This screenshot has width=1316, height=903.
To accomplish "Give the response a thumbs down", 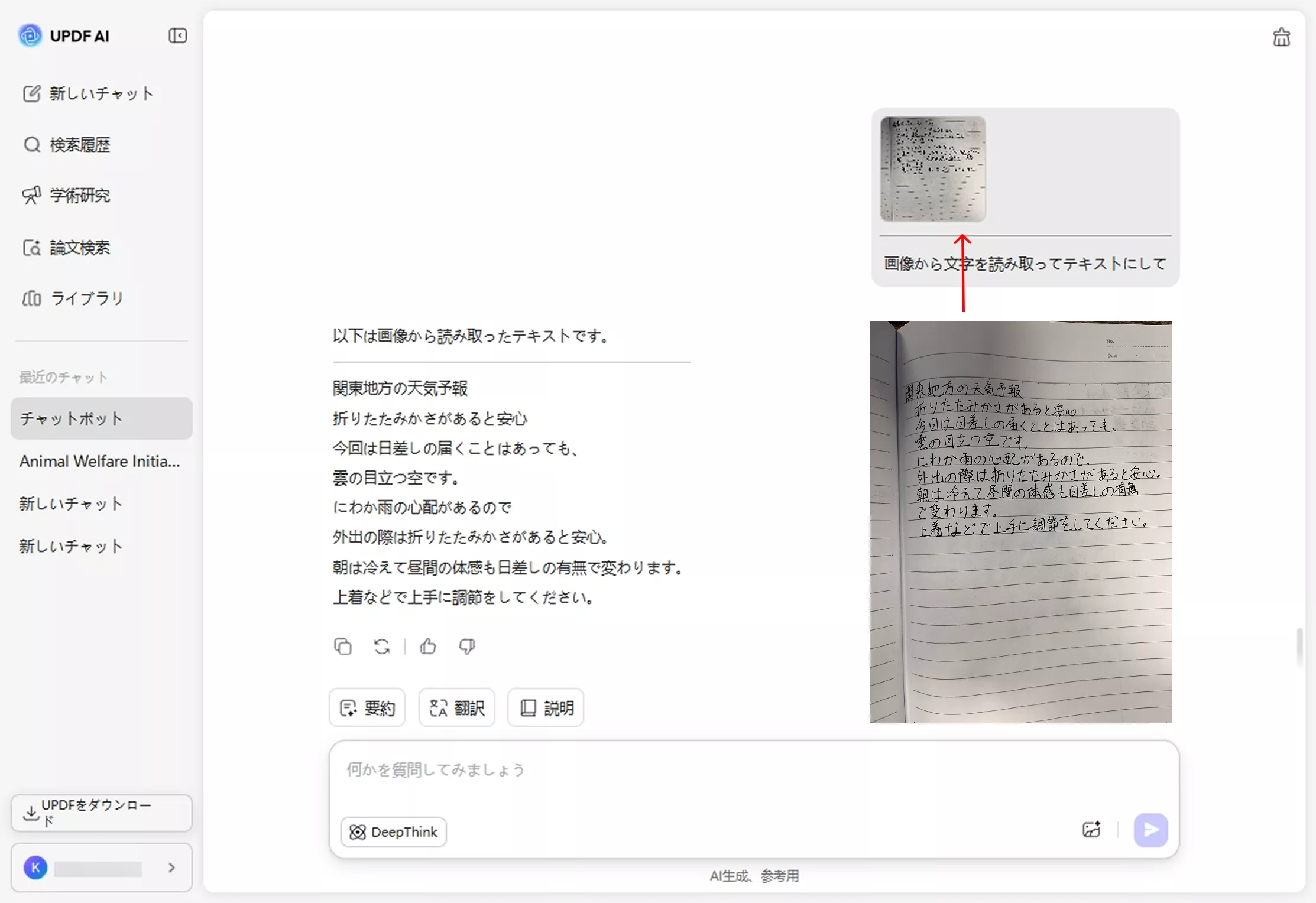I will (x=466, y=647).
